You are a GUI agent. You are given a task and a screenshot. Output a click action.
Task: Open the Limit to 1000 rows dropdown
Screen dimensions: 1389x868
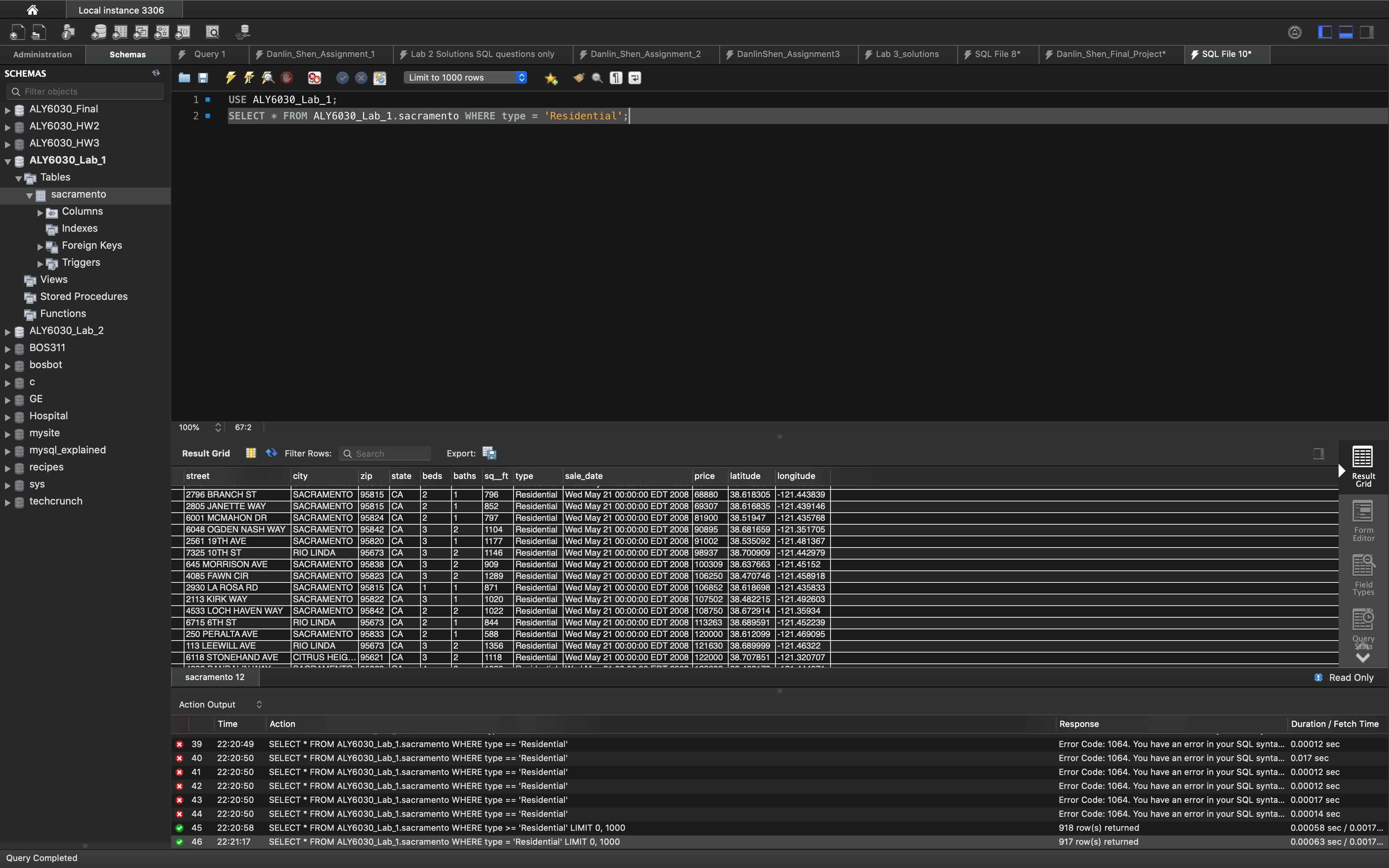pyautogui.click(x=465, y=77)
